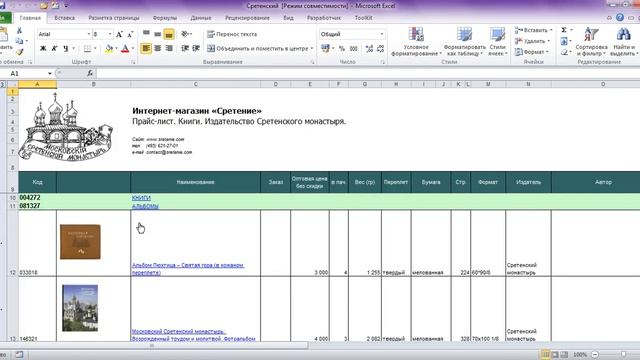Viewport: 640px width, 360px height.
Task: Click the monastery photo album thumbnail
Action: 80,308
